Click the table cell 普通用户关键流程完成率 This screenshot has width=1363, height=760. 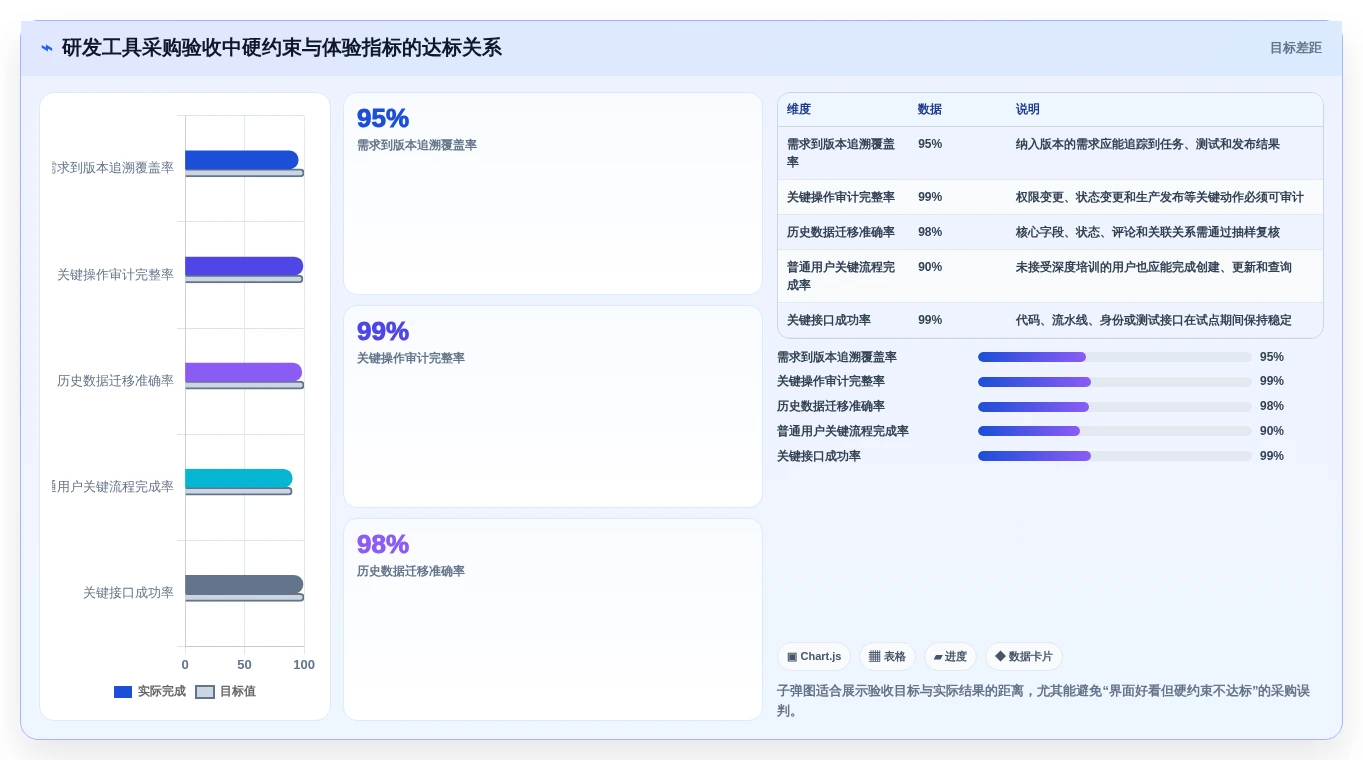(841, 276)
